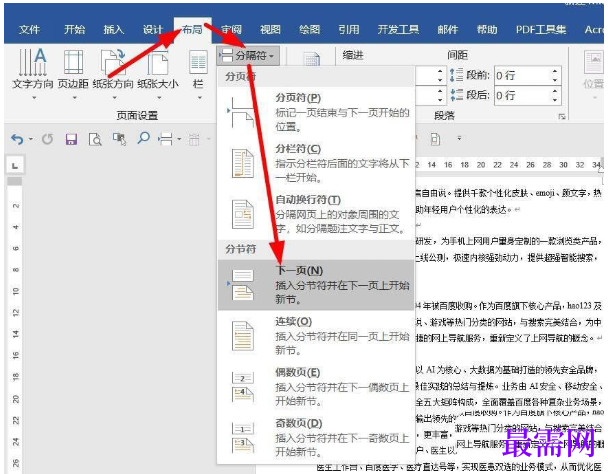
Task: Select 连续(O) continuous section break
Action: [x=316, y=336]
